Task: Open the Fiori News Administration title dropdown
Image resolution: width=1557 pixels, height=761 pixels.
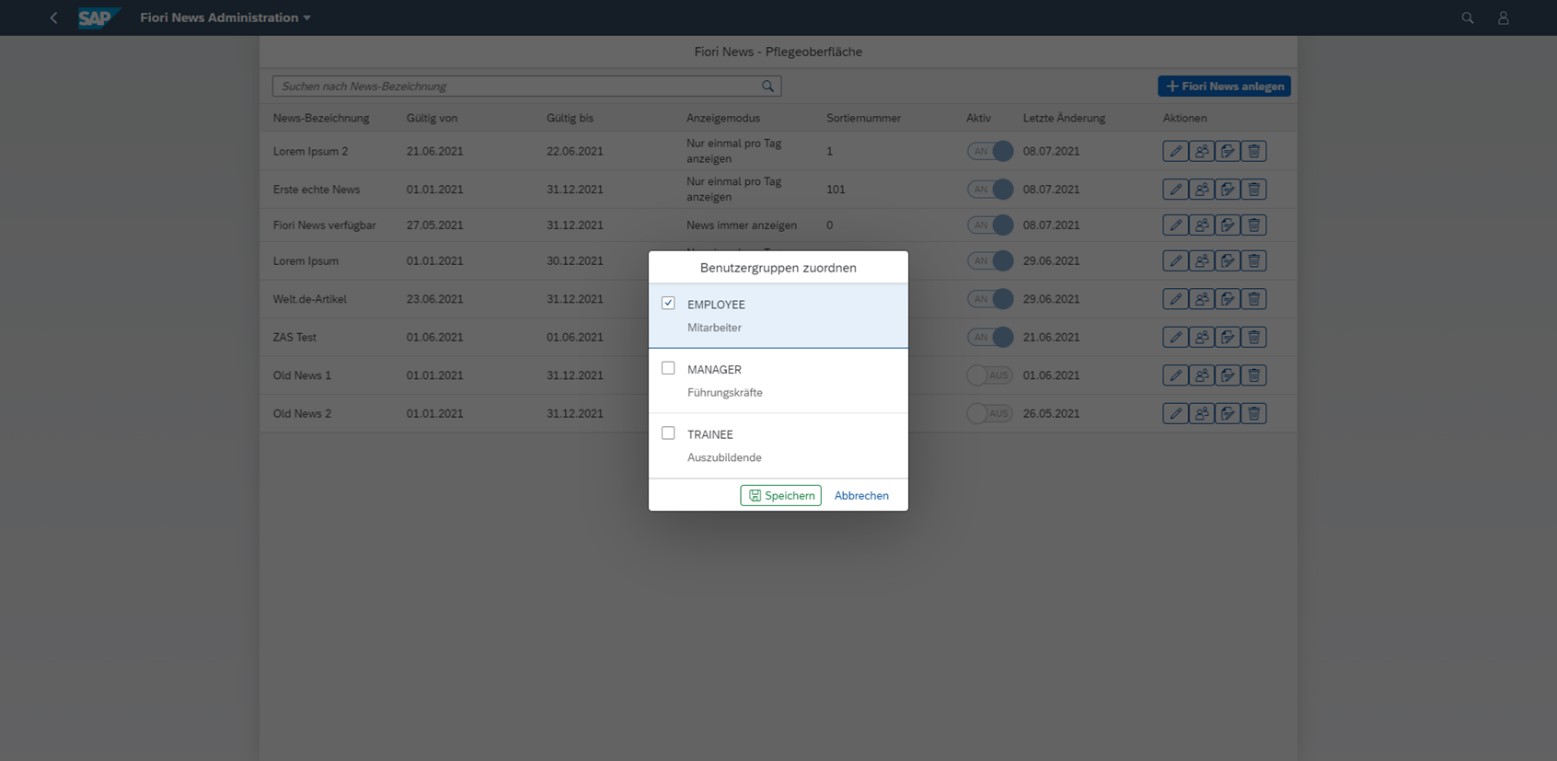Action: 225,18
